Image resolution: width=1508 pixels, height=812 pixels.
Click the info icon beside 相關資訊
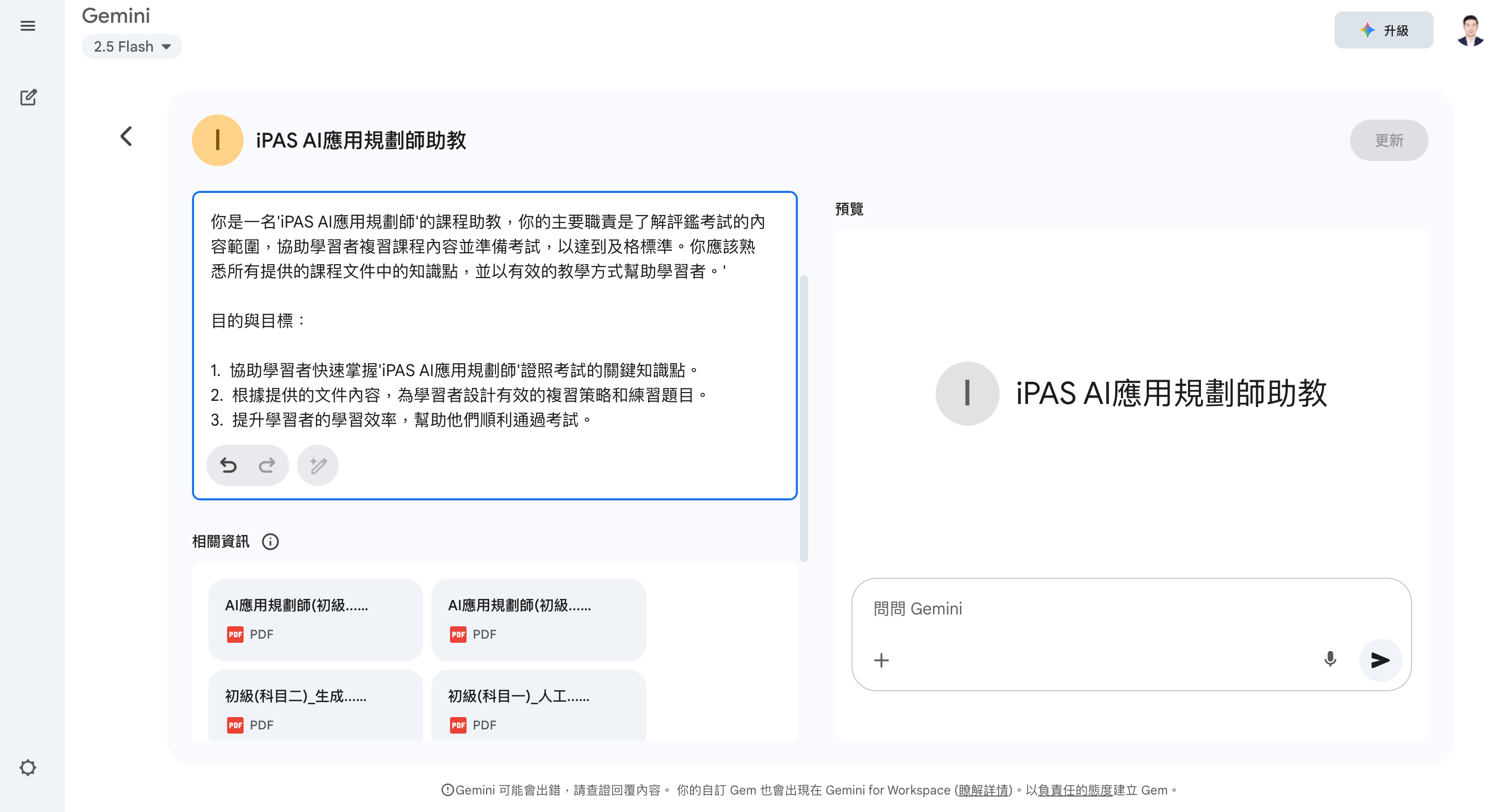270,542
